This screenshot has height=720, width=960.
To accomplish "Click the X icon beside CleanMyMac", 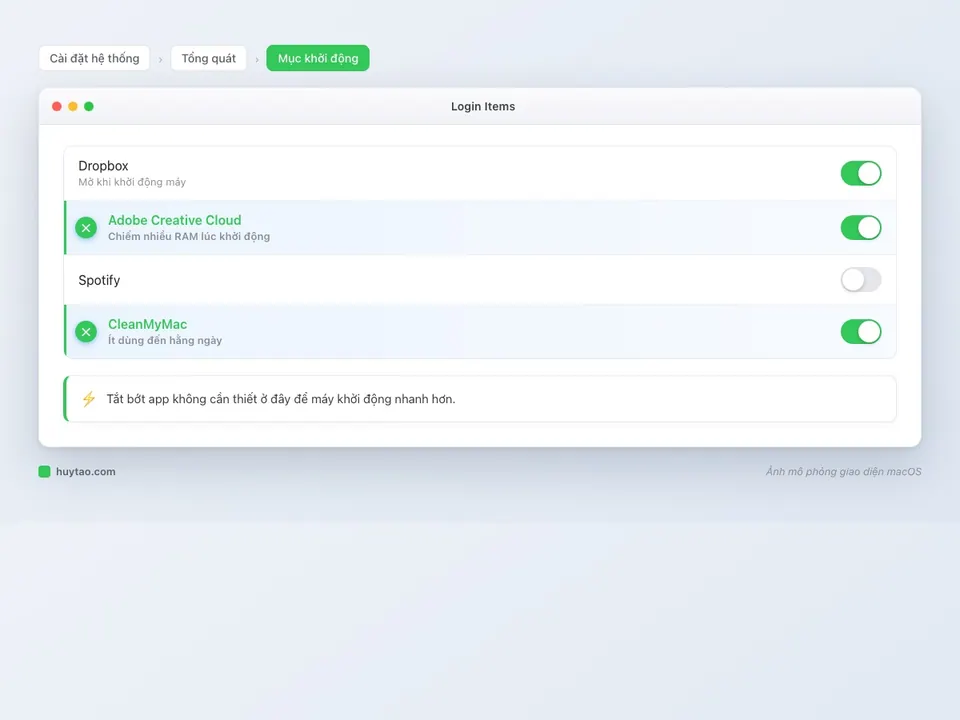I will point(86,332).
